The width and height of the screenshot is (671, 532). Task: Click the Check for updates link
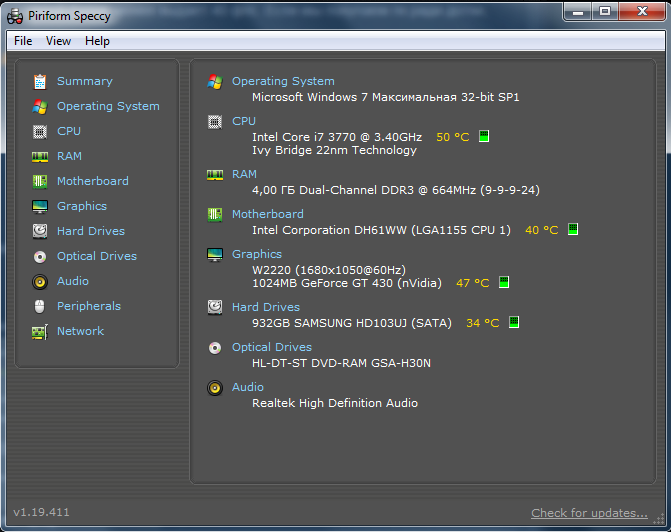coord(589,513)
